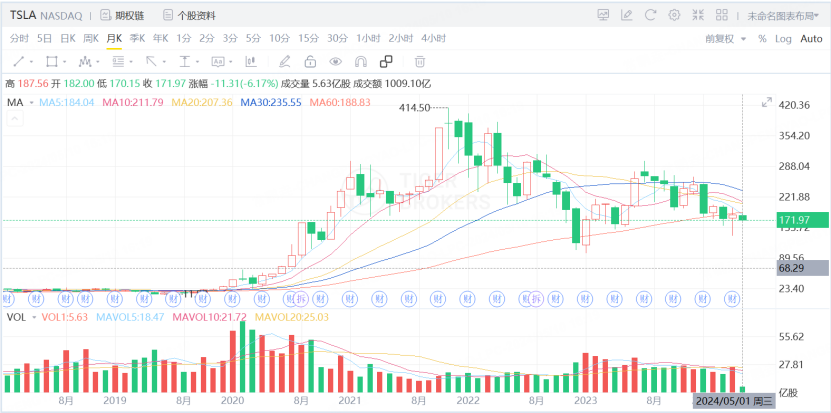Open the 期权链 option chain link
Screen dimensions: 831x413
[122, 15]
